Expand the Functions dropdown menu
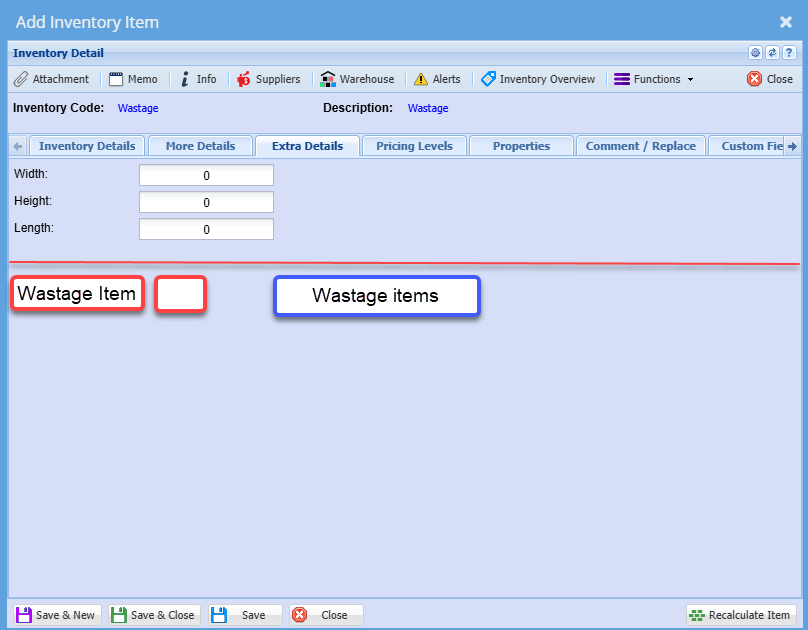This screenshot has height=630, width=808. pos(653,79)
